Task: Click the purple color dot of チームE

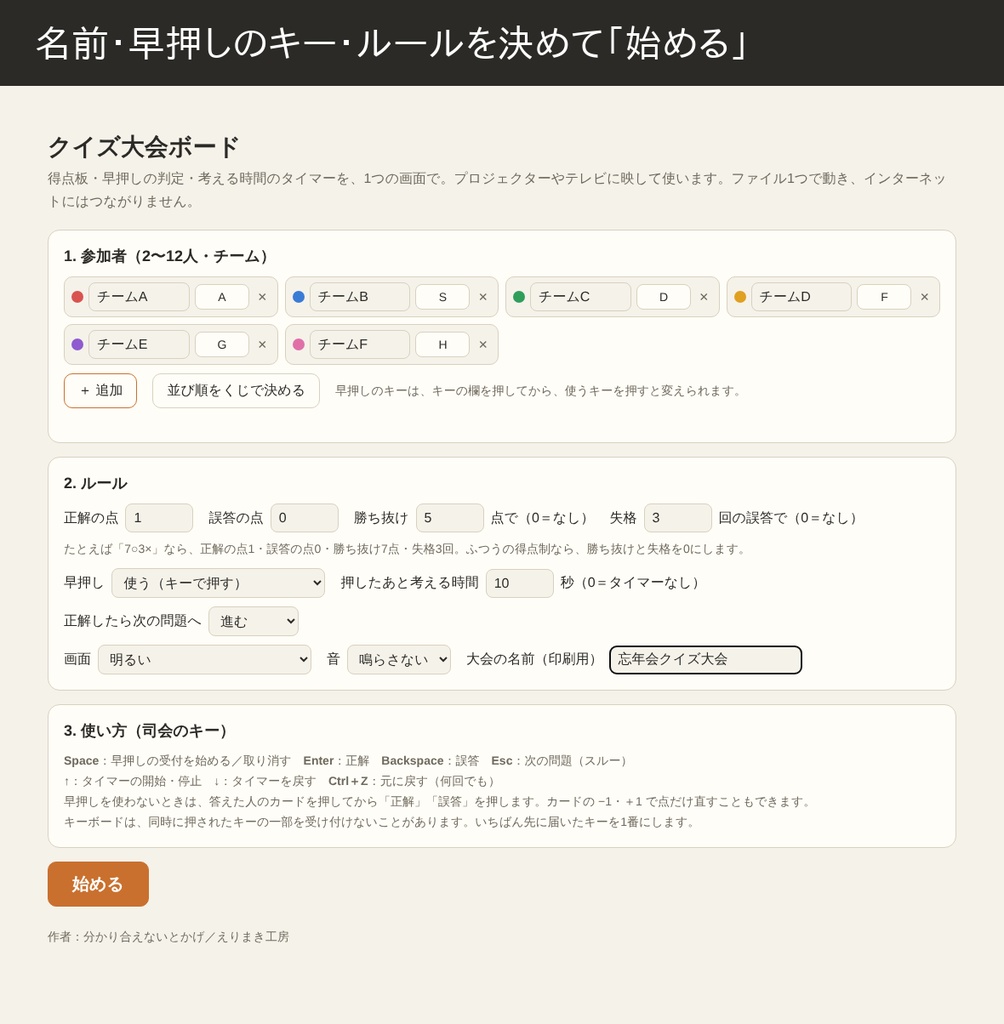Action: point(77,345)
